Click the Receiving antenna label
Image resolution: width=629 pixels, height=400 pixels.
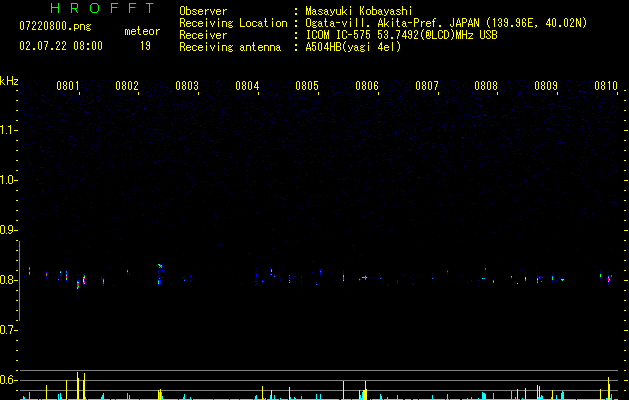tap(230, 47)
